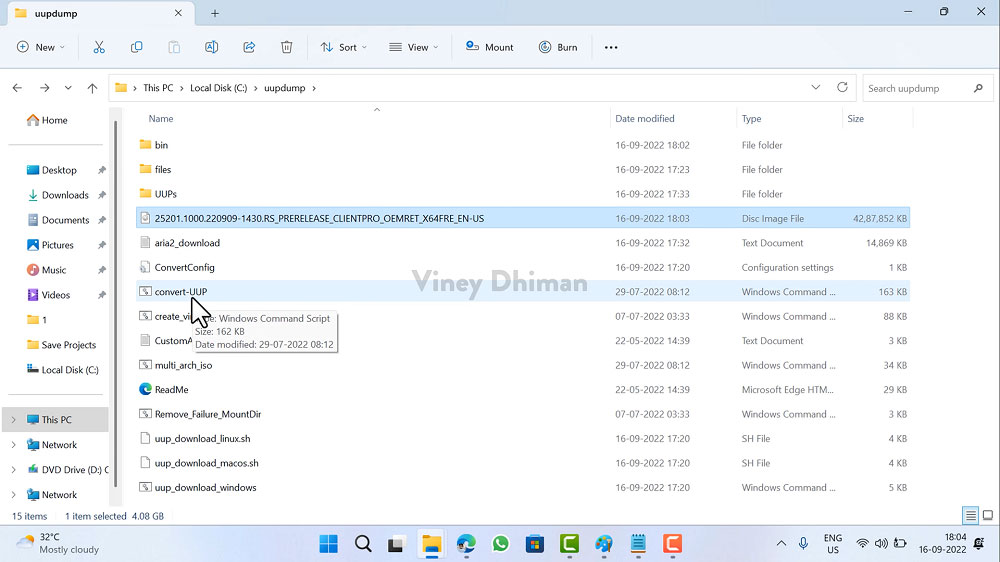Viewport: 1000px width, 562px height.
Task: Open Task View on the taskbar
Action: click(x=396, y=544)
